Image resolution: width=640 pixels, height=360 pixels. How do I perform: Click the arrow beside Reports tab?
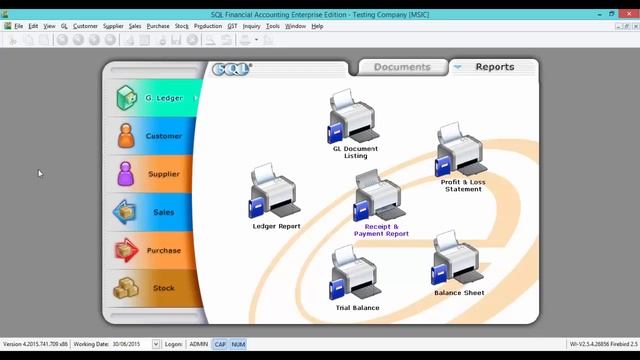coord(458,67)
